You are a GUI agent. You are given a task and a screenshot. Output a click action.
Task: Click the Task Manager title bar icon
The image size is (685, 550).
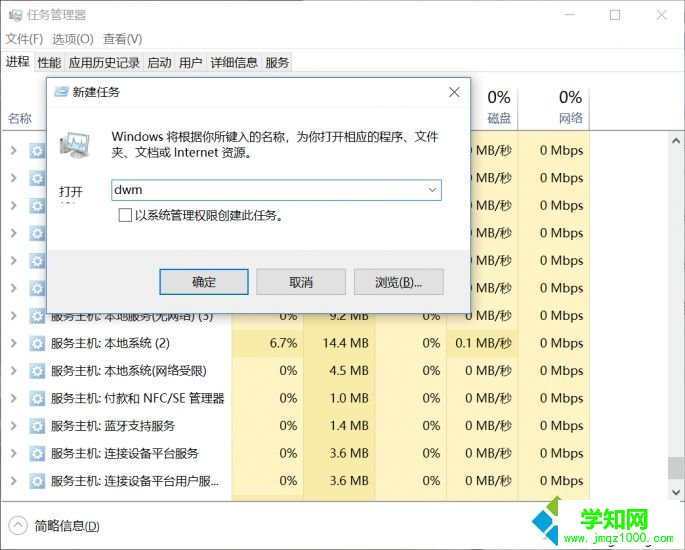pyautogui.click(x=15, y=15)
